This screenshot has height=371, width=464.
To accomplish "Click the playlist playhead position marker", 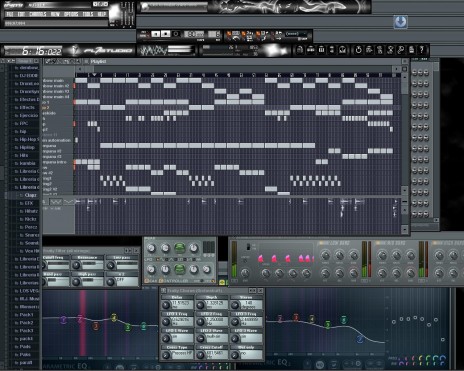I will (x=95, y=75).
